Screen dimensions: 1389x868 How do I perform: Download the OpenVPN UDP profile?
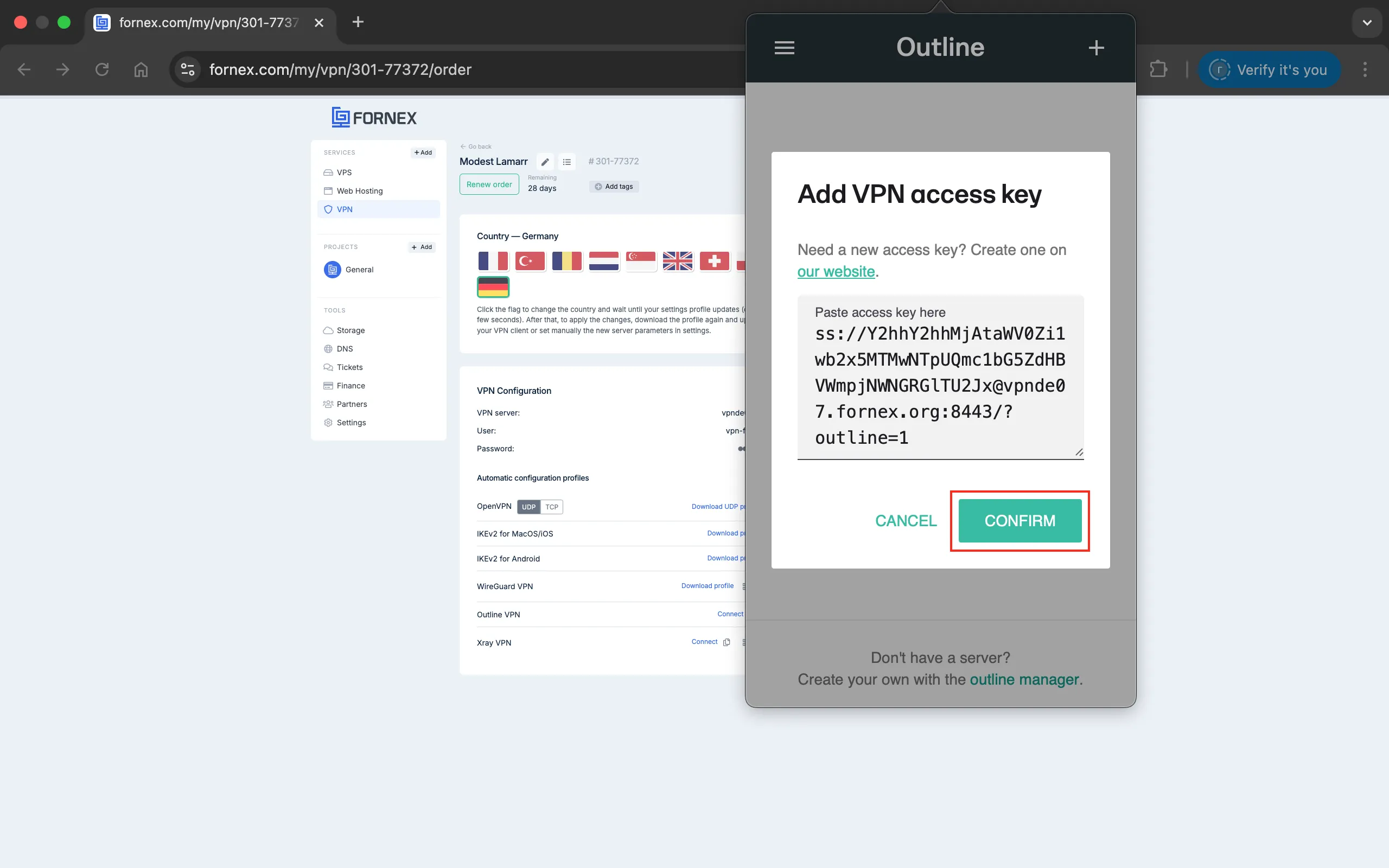(718, 506)
